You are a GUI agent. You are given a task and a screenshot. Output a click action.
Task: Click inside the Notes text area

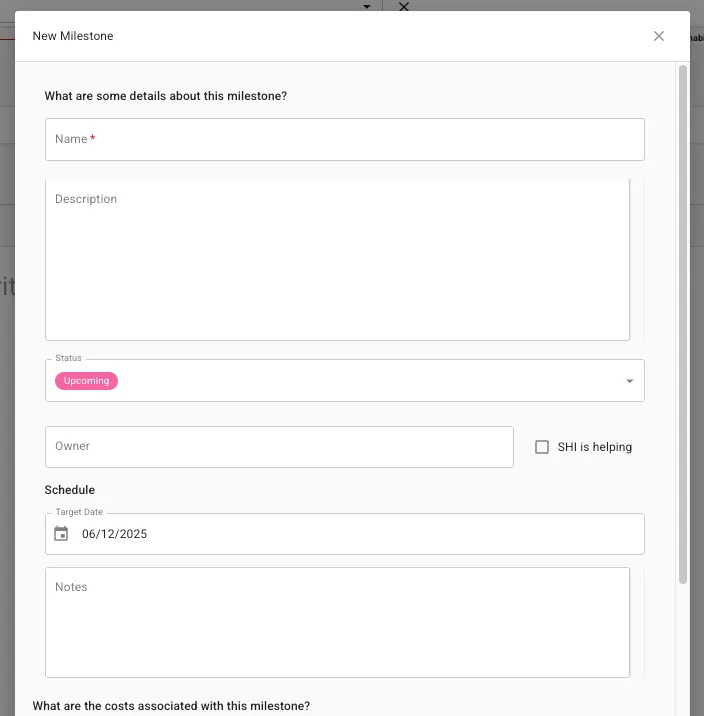(337, 622)
